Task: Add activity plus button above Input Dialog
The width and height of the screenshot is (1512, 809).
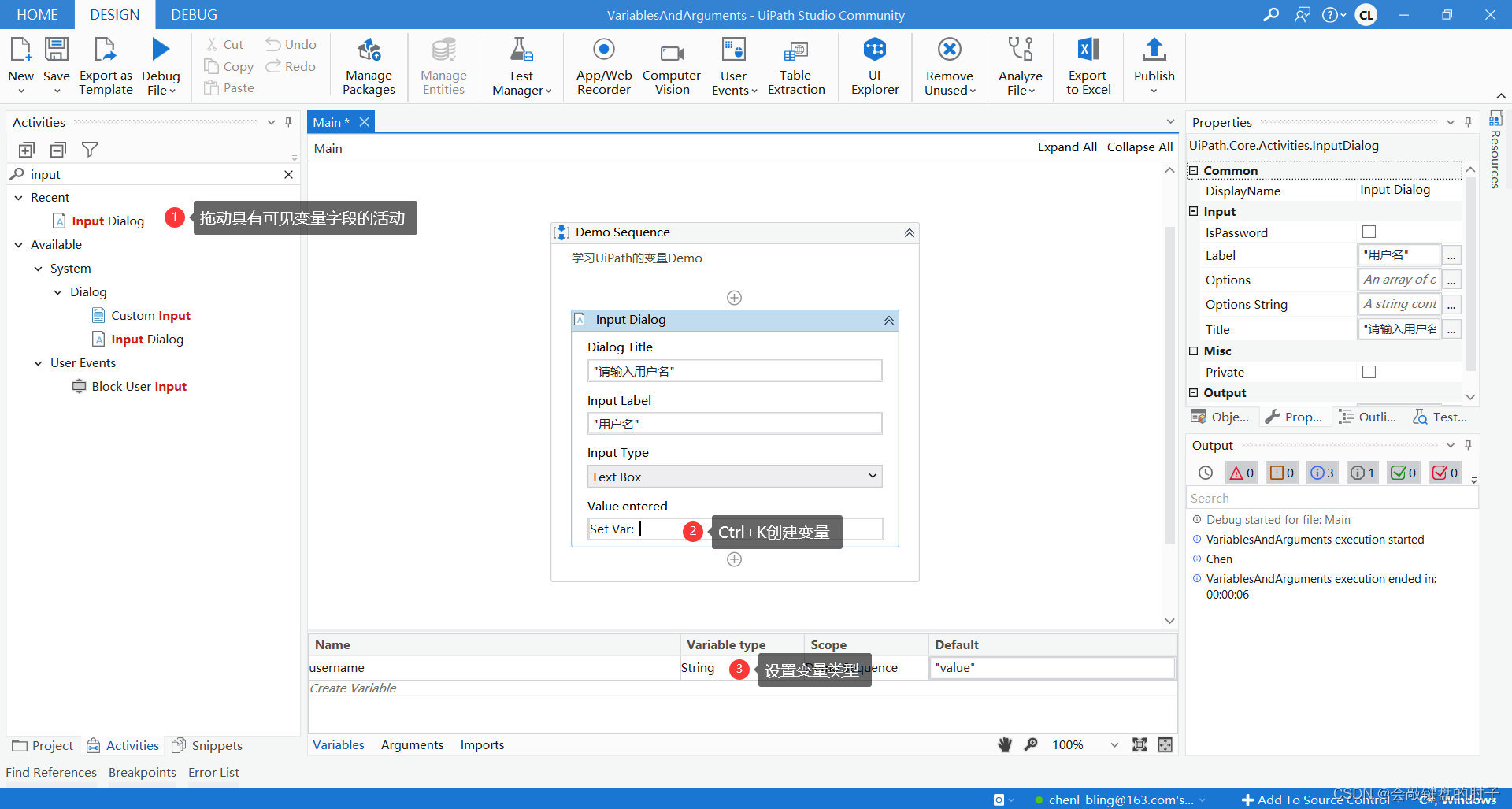Action: (734, 298)
